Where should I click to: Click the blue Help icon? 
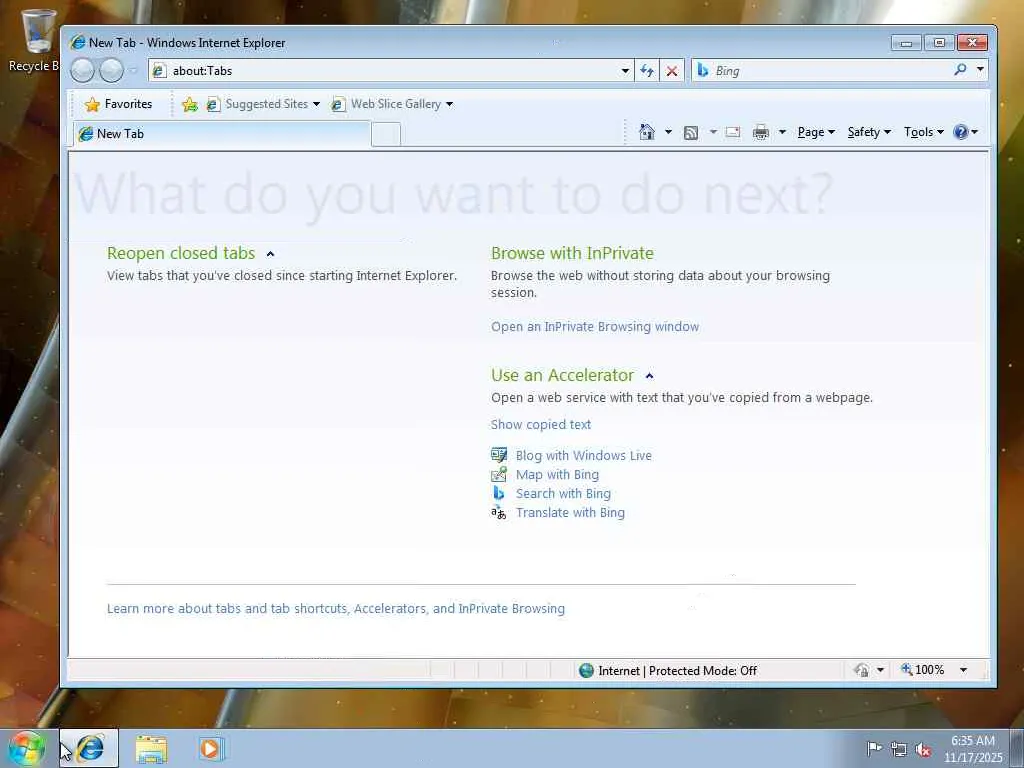tap(961, 133)
